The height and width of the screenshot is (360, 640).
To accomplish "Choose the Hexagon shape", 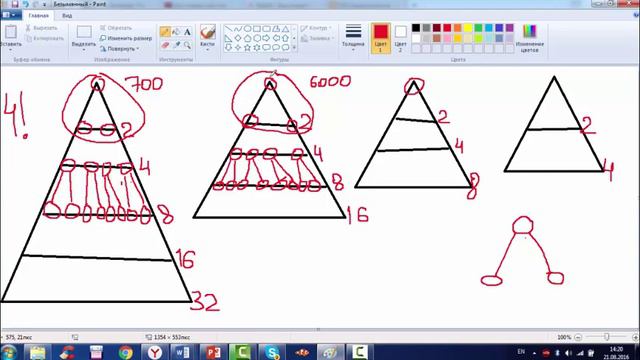I will pos(257,38).
